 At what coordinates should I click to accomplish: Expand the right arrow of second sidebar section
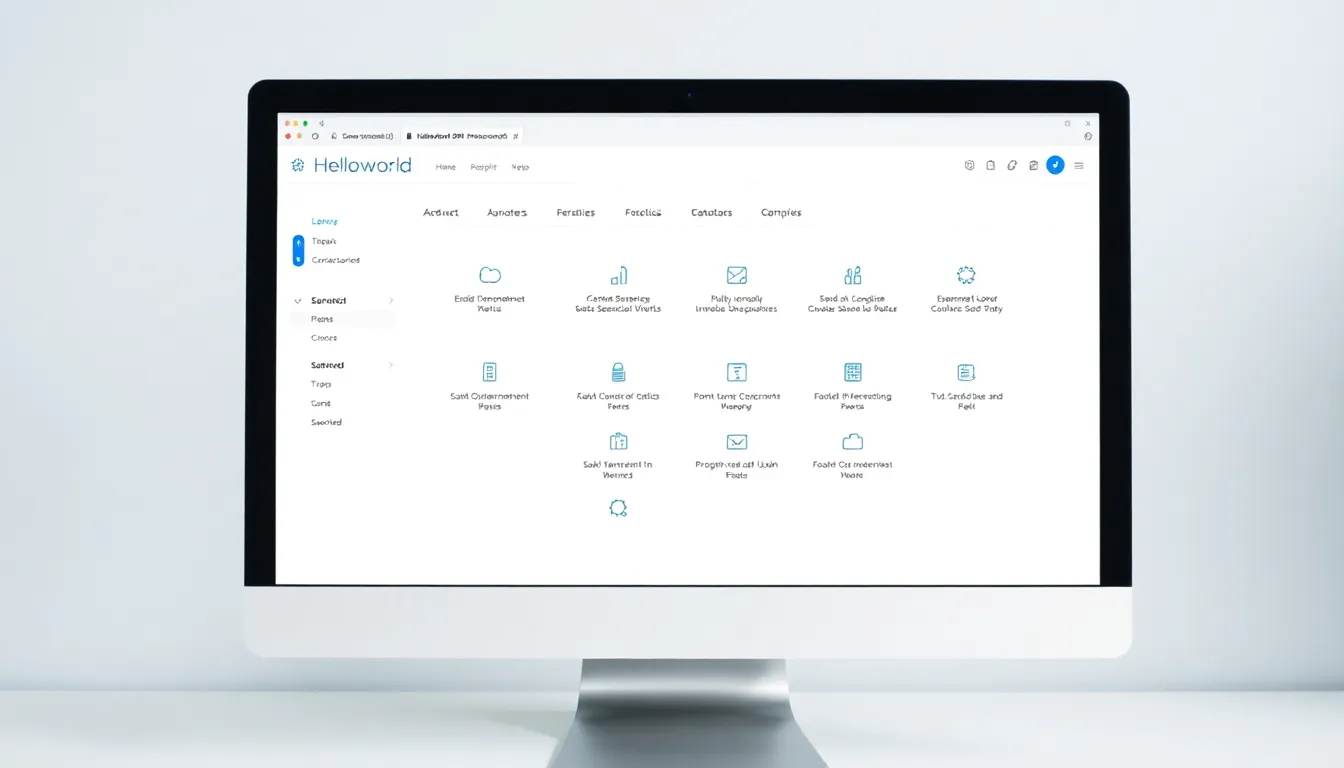click(391, 366)
